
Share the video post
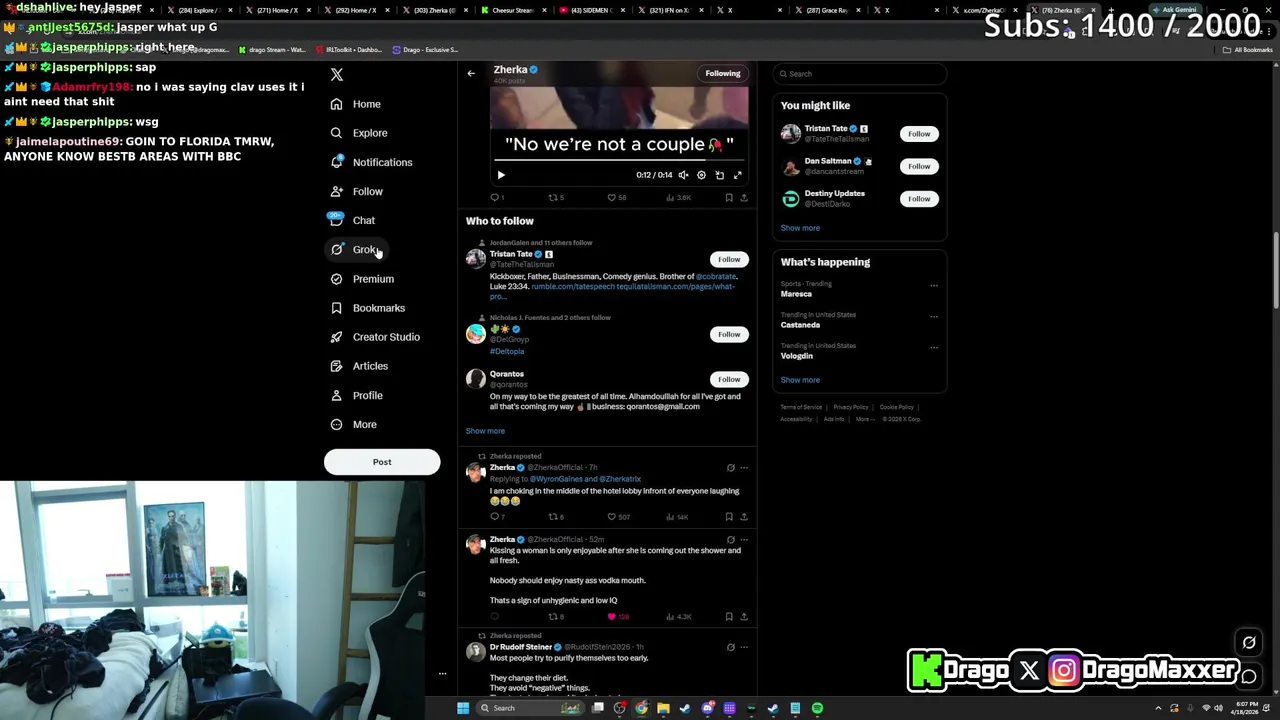[x=743, y=198]
